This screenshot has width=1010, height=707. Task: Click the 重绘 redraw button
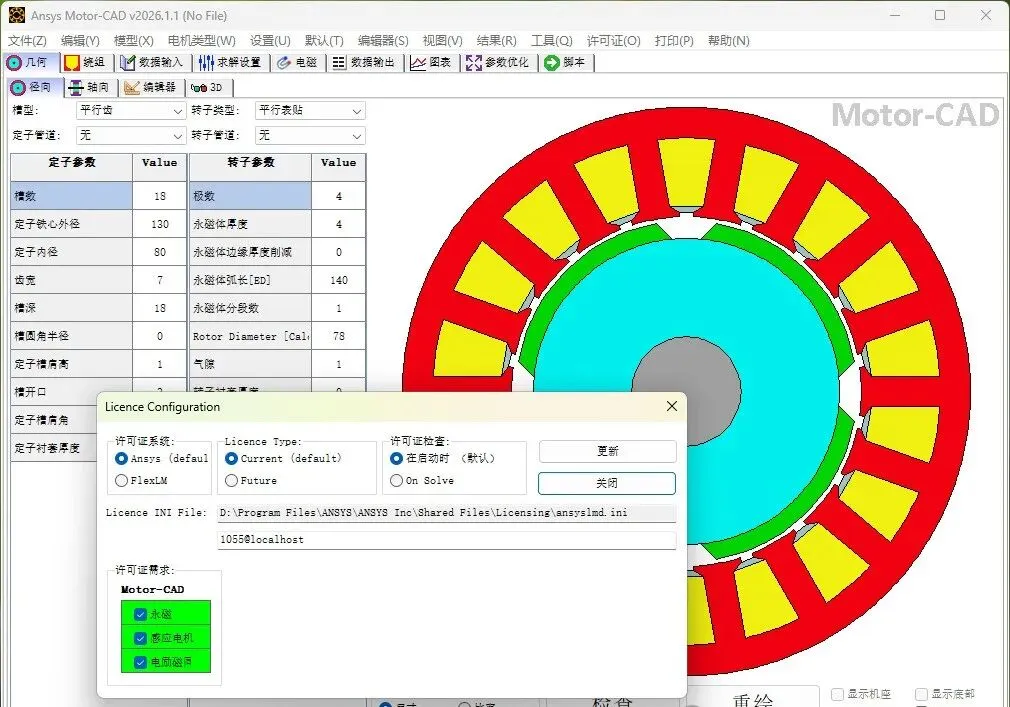pos(752,699)
